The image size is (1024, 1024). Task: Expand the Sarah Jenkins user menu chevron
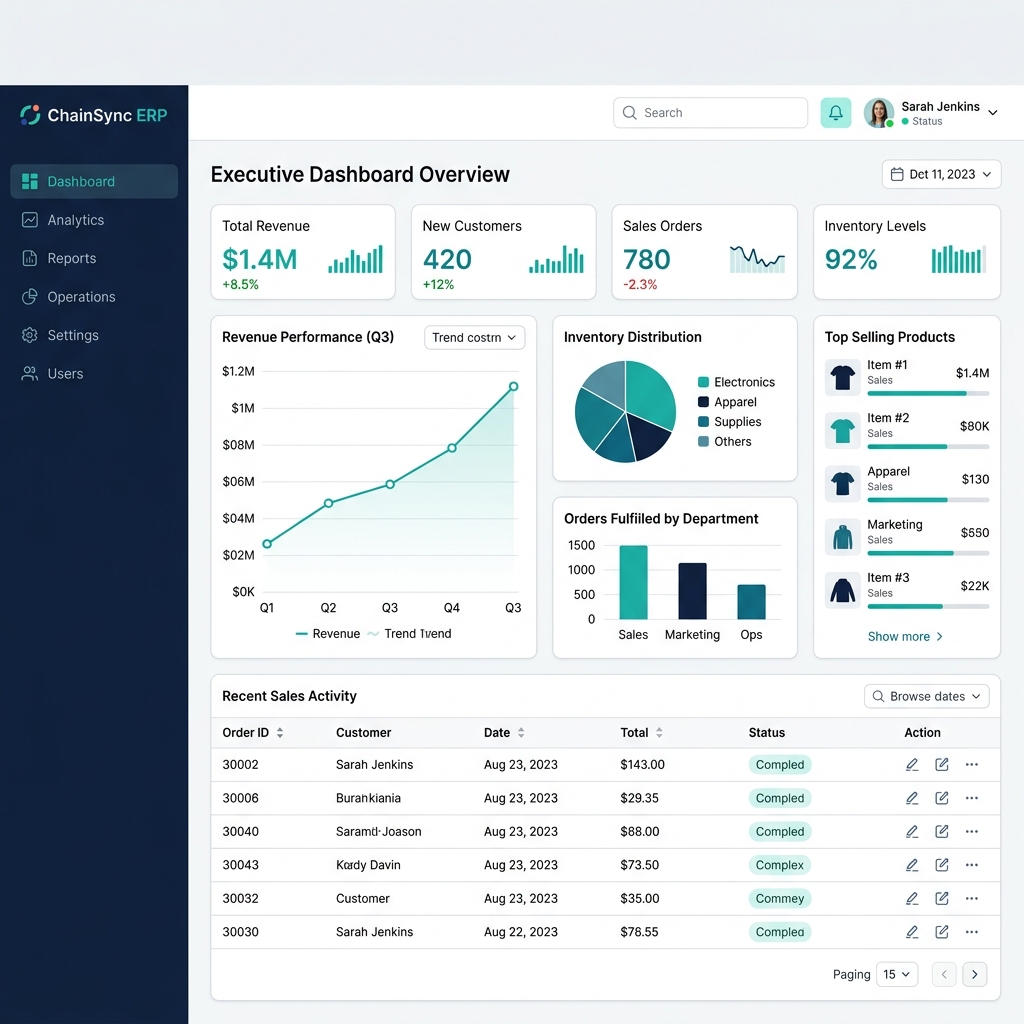[993, 113]
